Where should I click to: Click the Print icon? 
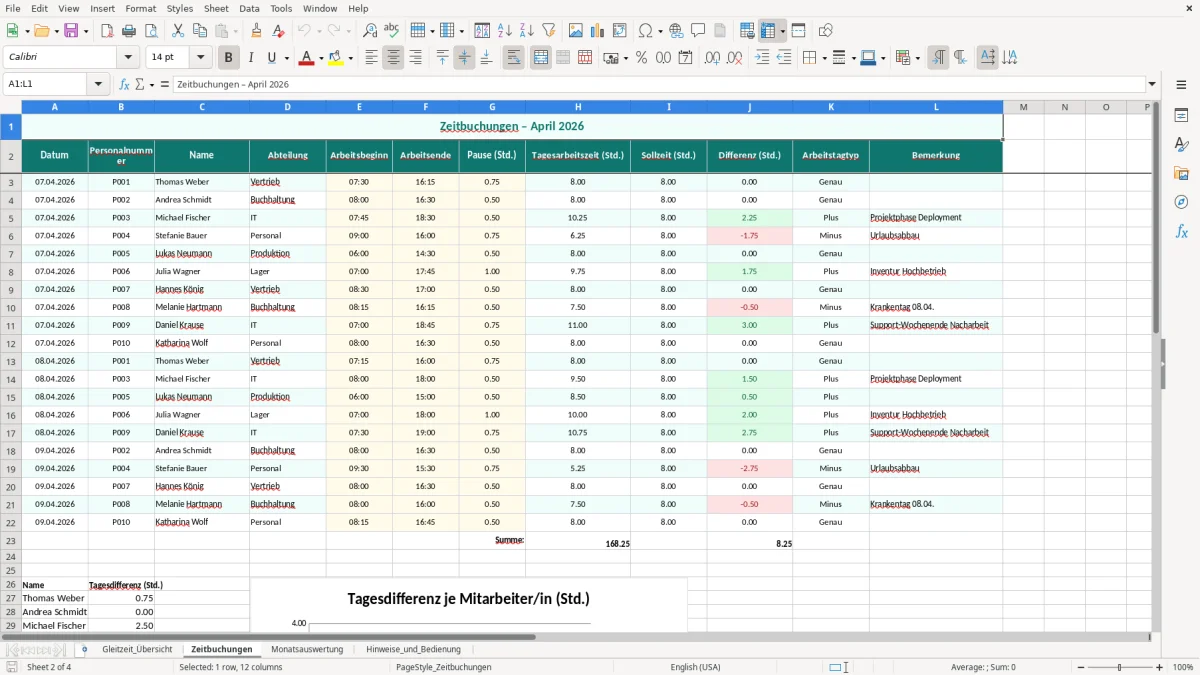coord(129,31)
